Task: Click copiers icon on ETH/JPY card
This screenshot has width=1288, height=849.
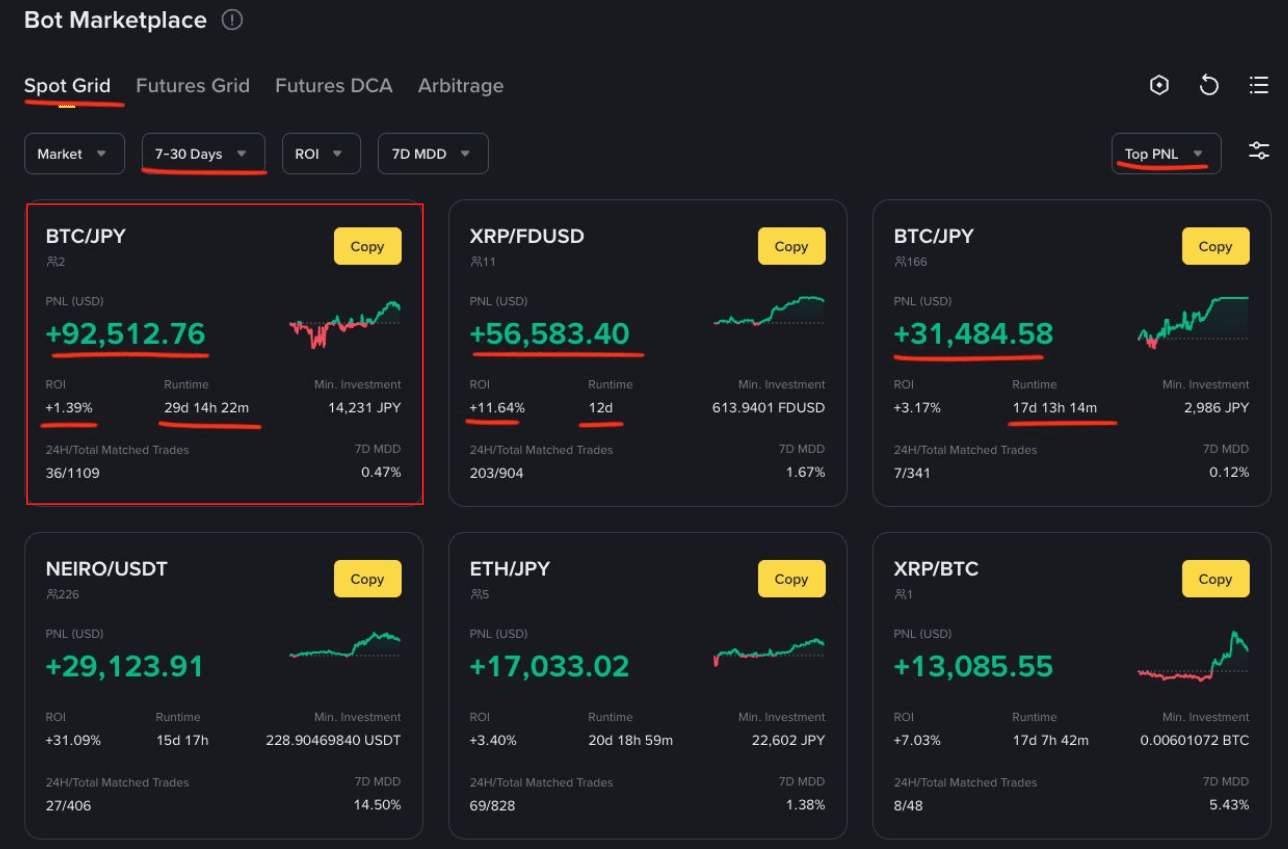Action: 474,595
